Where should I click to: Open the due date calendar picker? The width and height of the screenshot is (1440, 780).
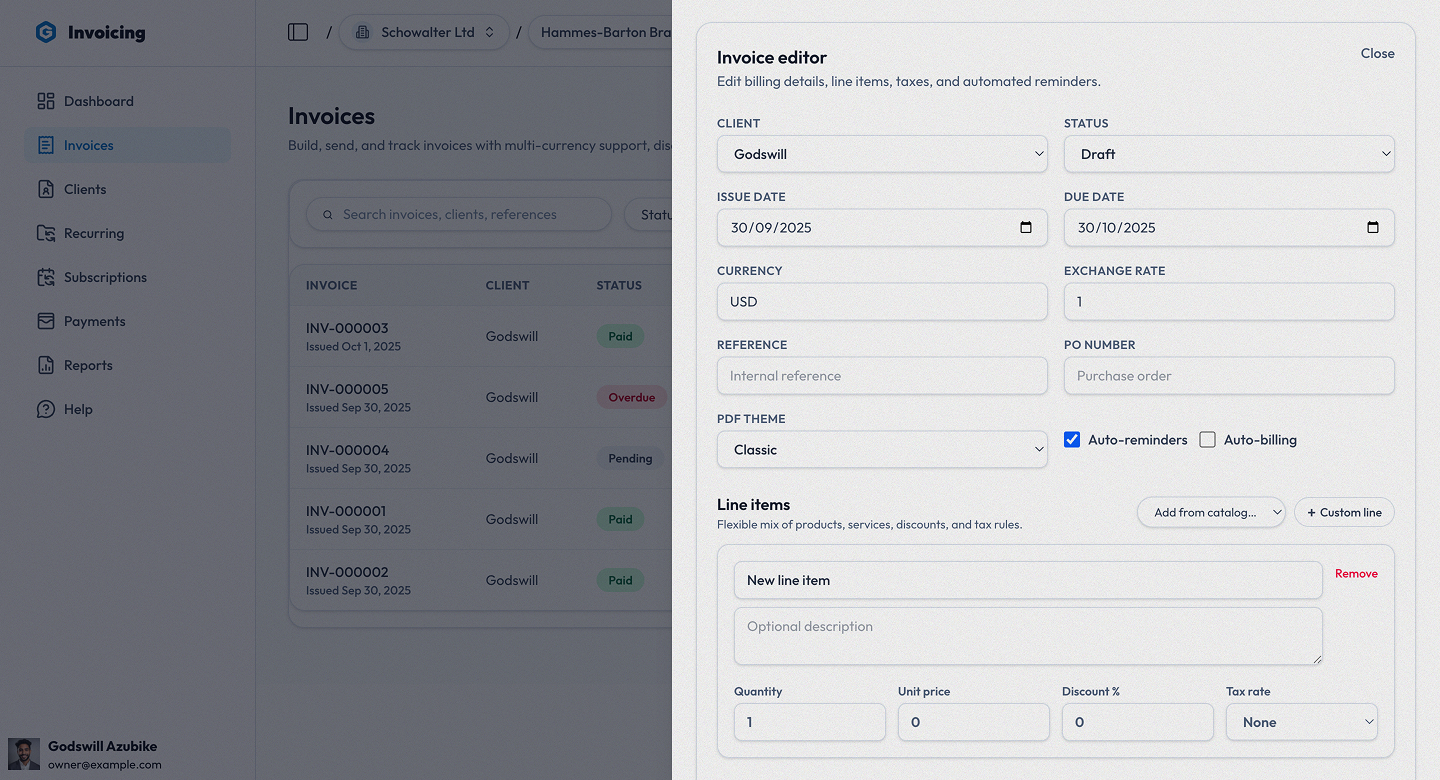click(1373, 228)
